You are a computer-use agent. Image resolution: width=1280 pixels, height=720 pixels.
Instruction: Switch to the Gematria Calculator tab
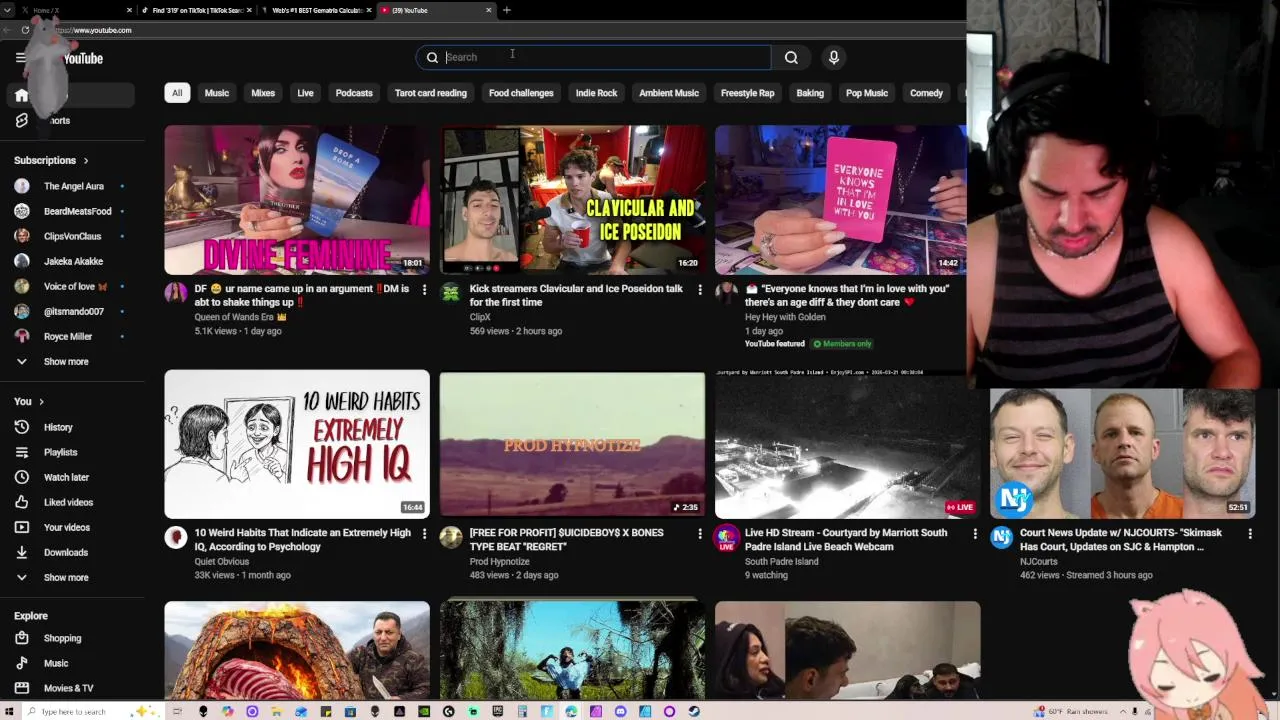click(x=316, y=10)
